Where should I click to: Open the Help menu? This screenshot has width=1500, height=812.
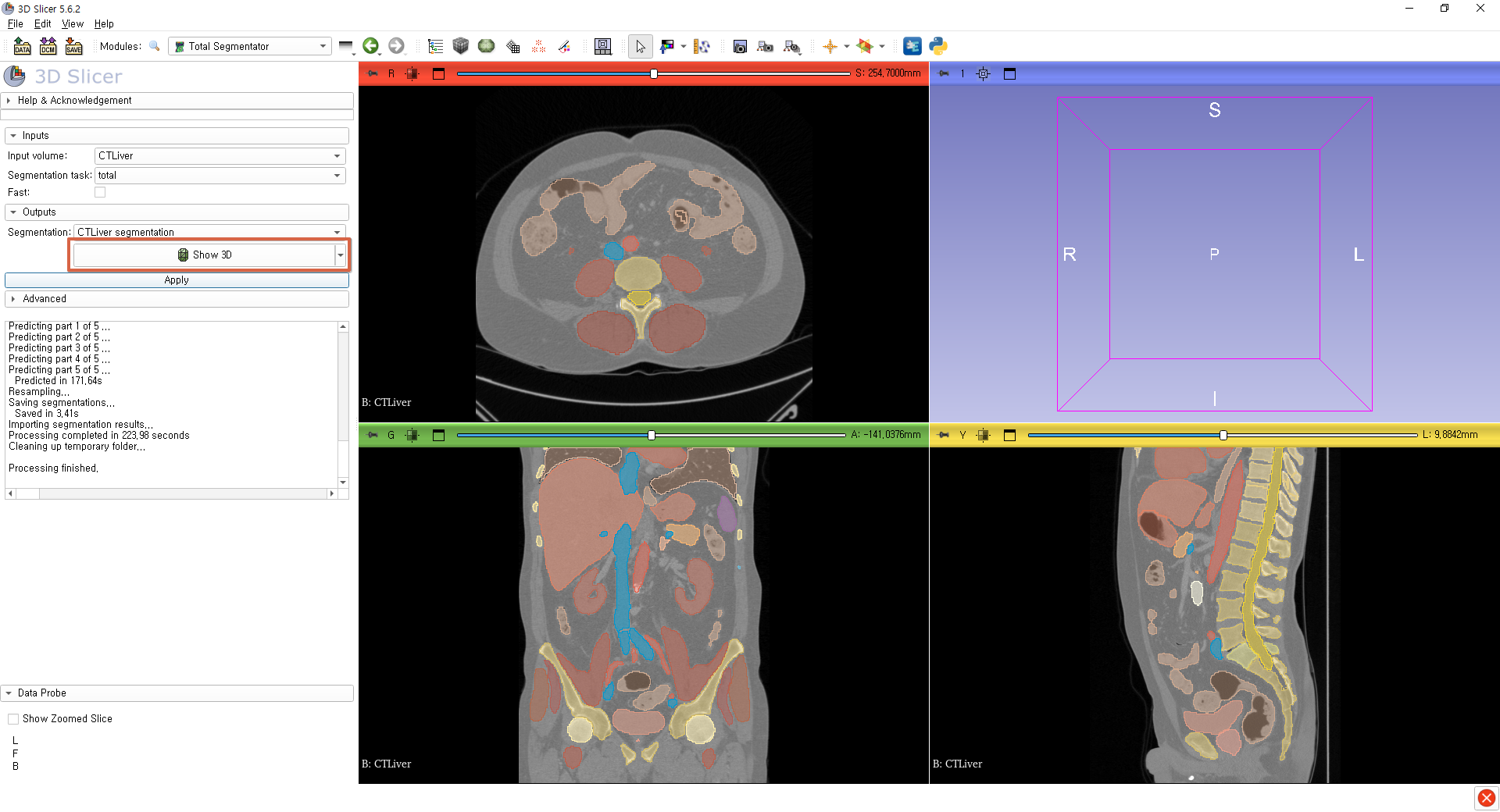point(104,23)
